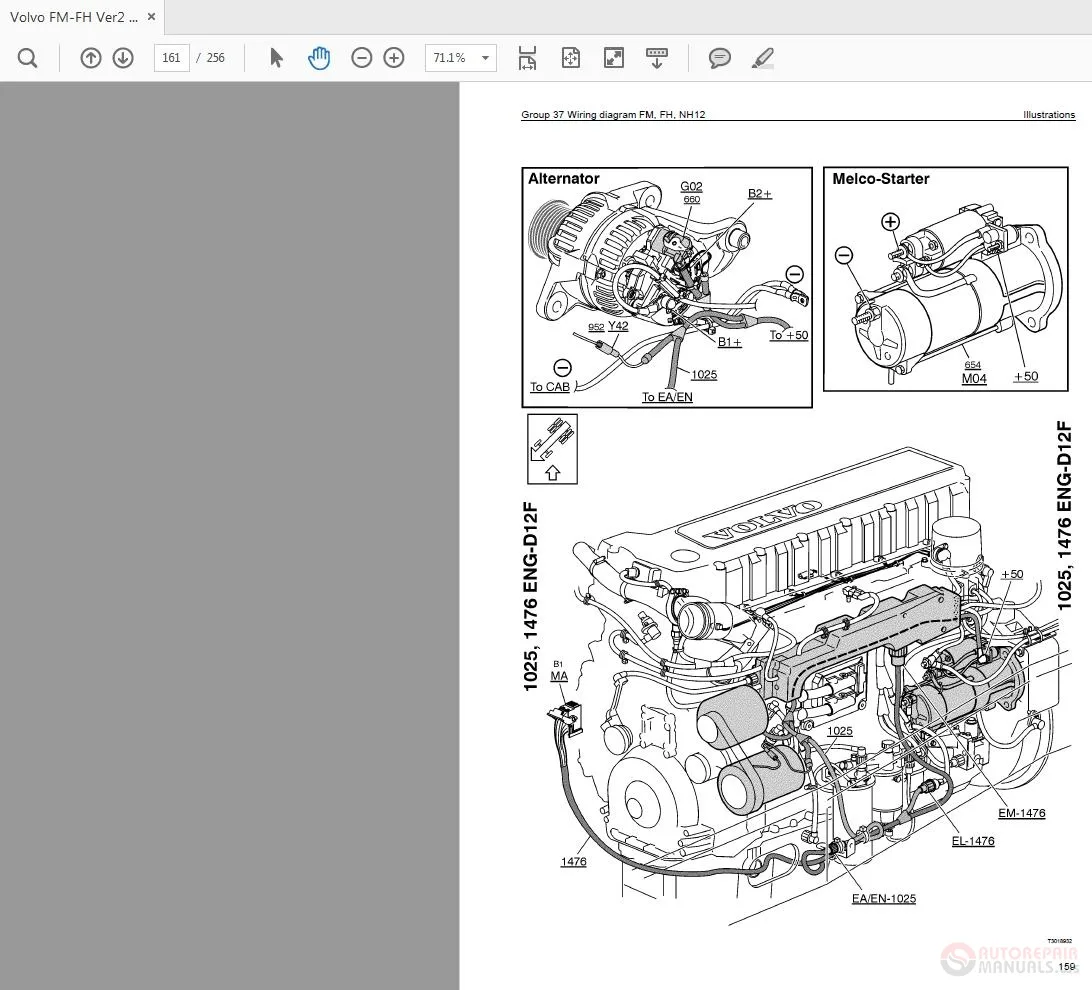The height and width of the screenshot is (990, 1092).
Task: Click the Y42 connector label
Action: point(618,326)
